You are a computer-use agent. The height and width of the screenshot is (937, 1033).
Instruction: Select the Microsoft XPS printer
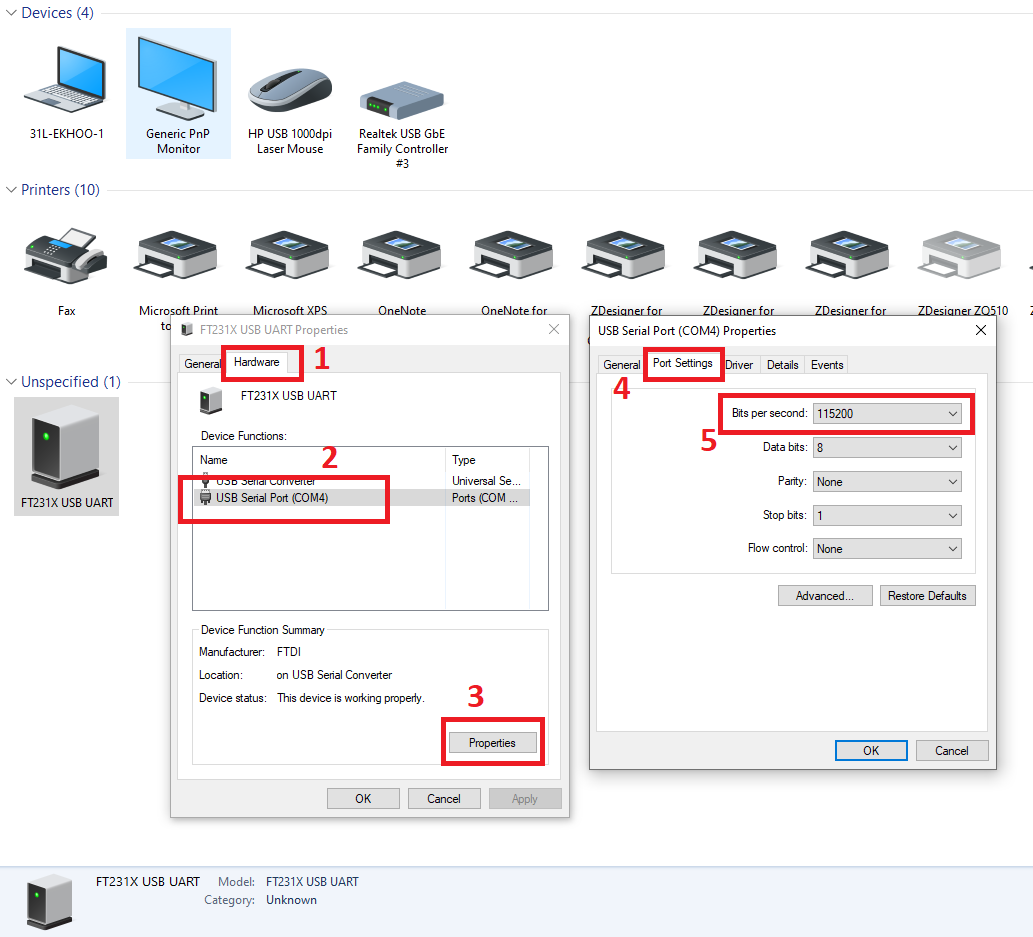(x=289, y=255)
